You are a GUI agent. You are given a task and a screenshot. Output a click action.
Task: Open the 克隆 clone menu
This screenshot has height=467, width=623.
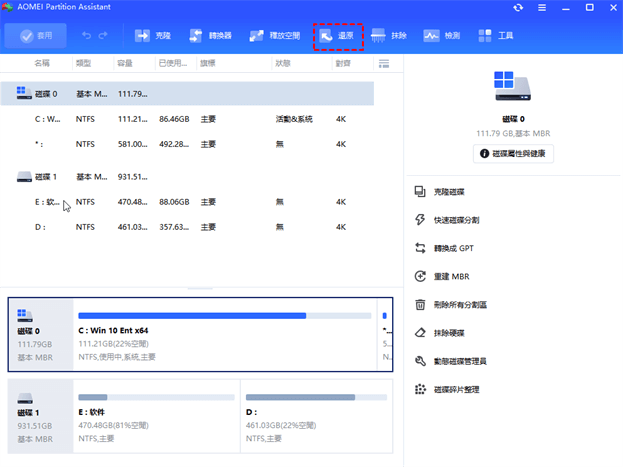[x=153, y=36]
